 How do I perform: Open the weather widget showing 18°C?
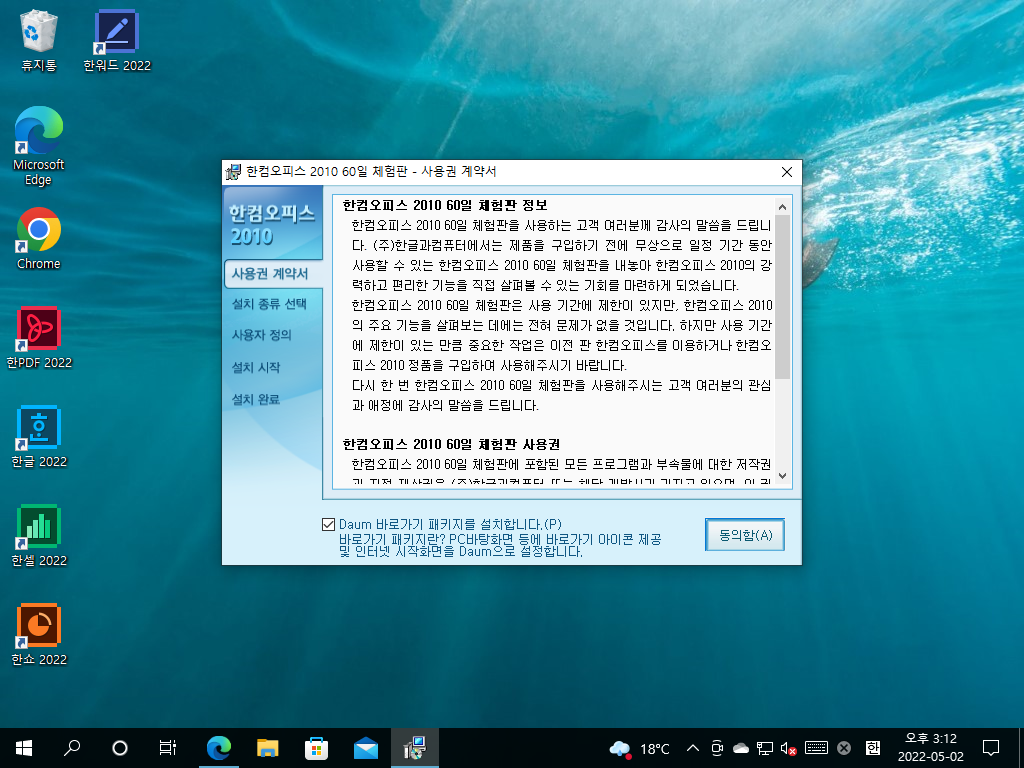pyautogui.click(x=639, y=748)
